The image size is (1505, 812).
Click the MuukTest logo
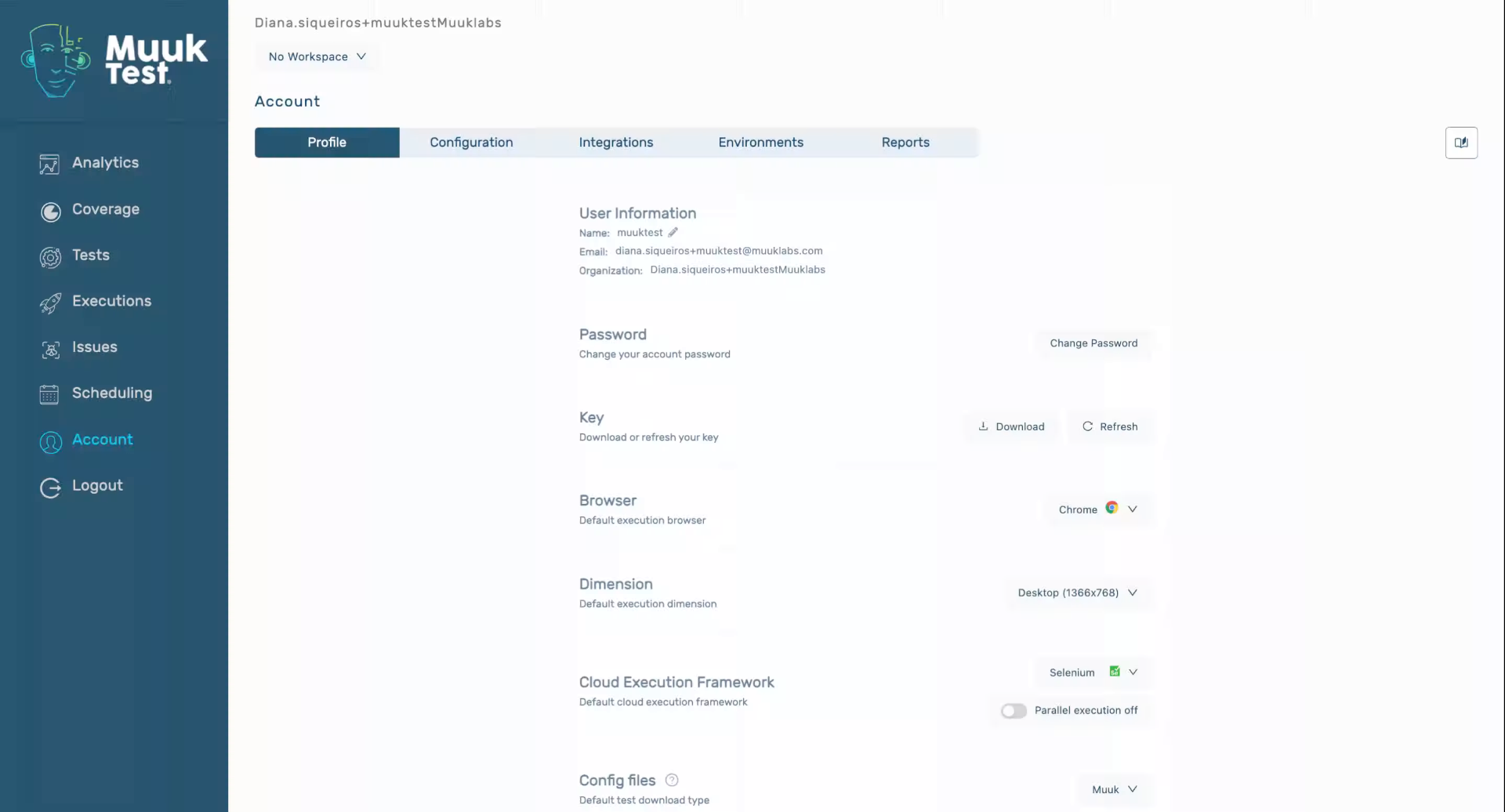coord(114,60)
